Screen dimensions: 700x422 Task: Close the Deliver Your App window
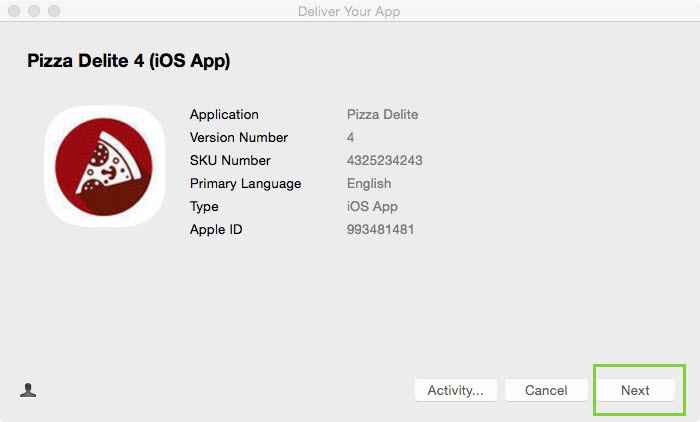point(14,11)
